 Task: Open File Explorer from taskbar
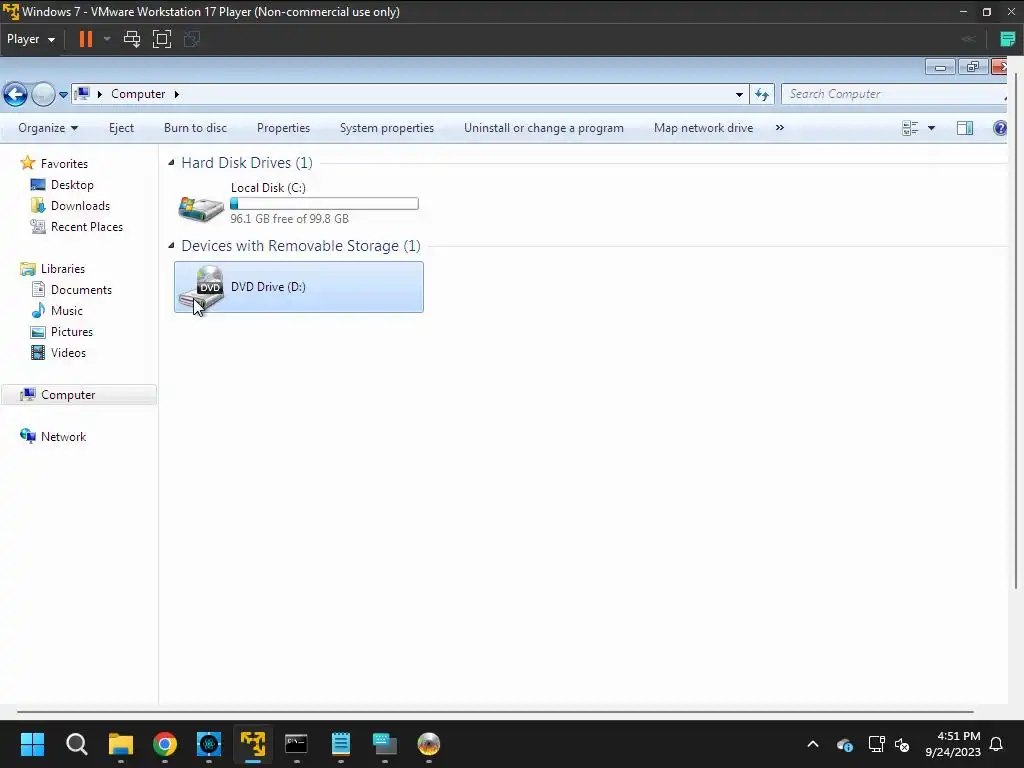121,744
